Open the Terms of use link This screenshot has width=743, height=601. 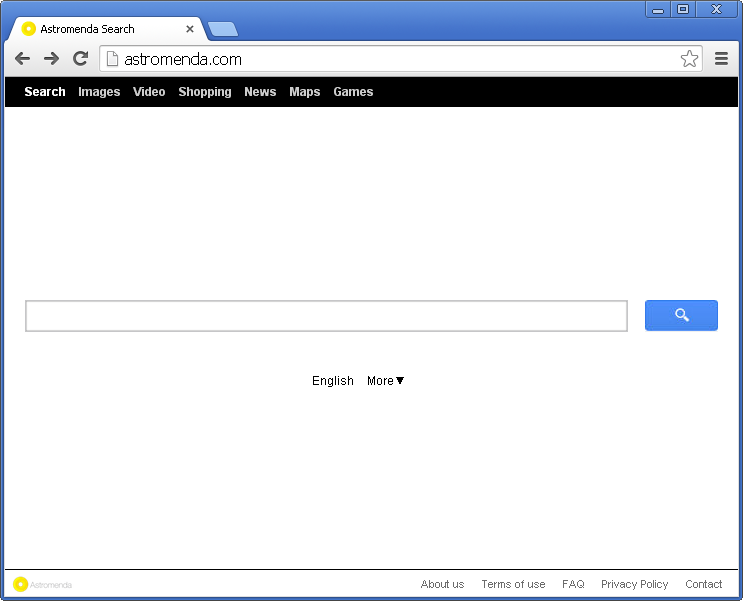[513, 584]
